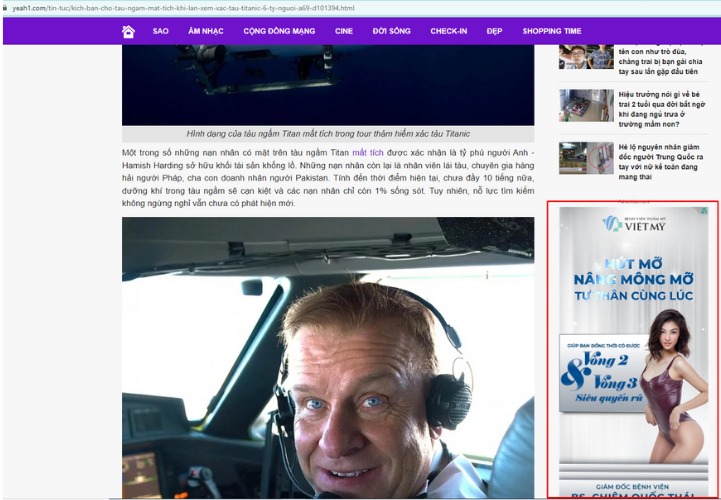Click the home icon in the purple navigation bar
The height and width of the screenshot is (500, 721).
point(128,31)
